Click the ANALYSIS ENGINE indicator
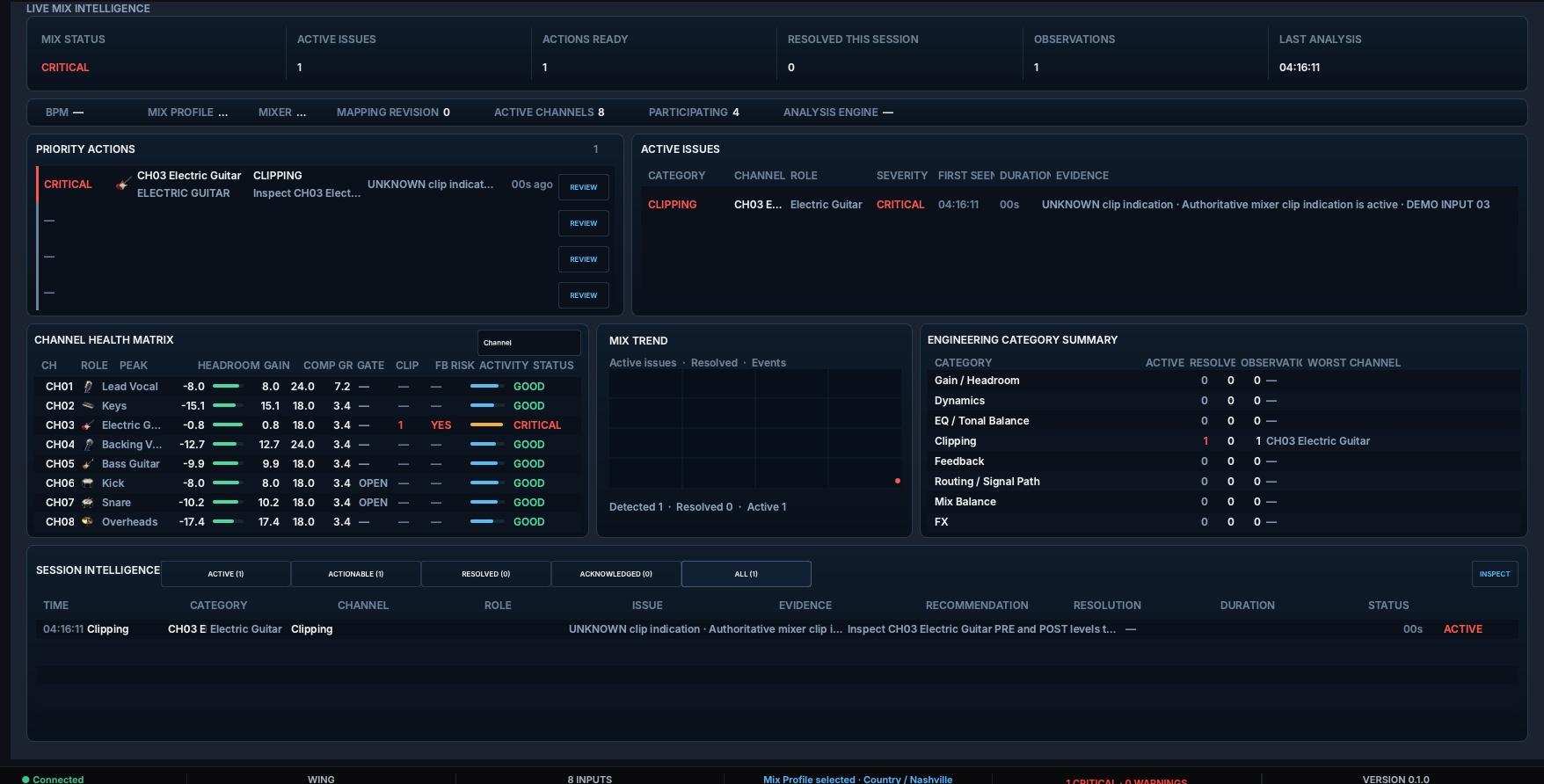 838,113
